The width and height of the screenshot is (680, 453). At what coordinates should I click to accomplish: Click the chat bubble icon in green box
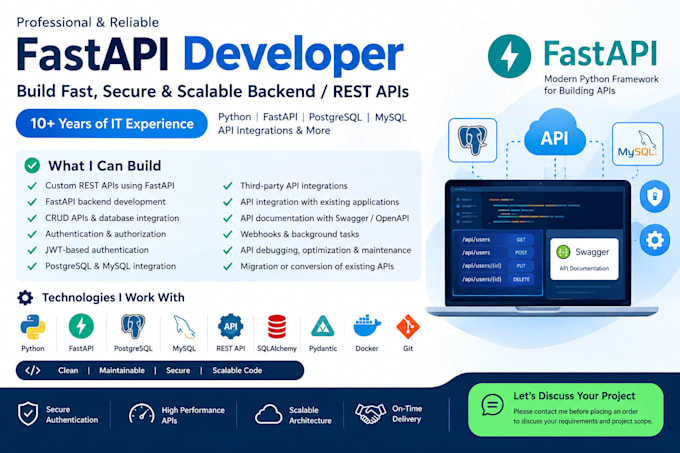click(x=492, y=405)
